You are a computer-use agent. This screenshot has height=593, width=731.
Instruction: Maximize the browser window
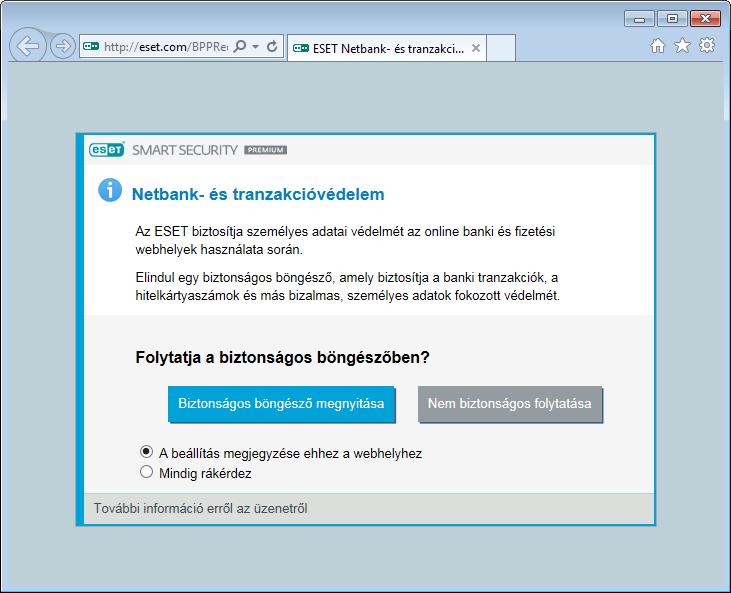pos(672,19)
